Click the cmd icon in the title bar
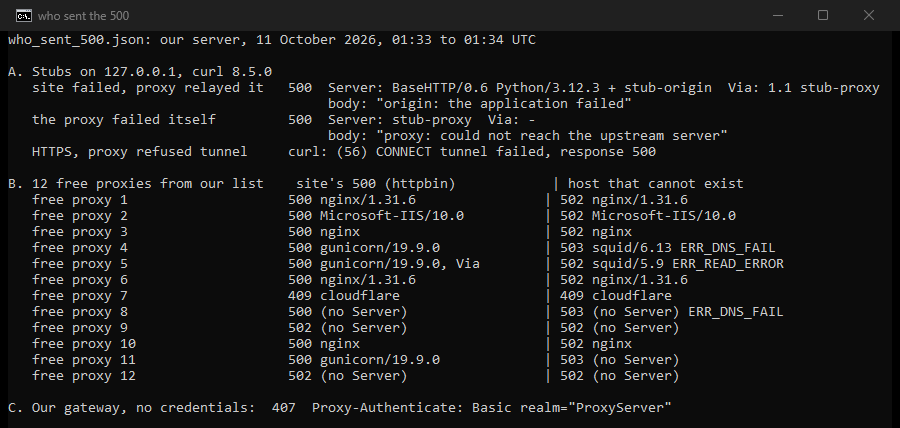900x428 pixels. tap(24, 15)
